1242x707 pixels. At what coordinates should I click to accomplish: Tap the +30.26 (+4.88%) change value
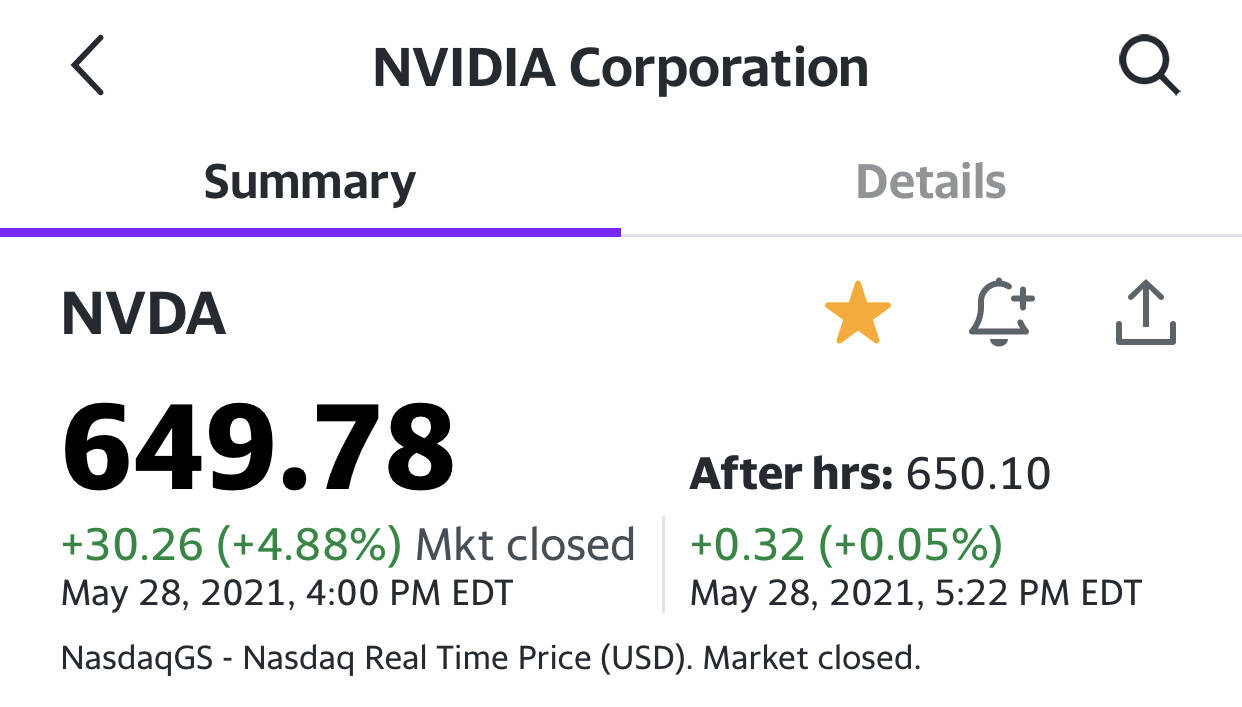(232, 544)
